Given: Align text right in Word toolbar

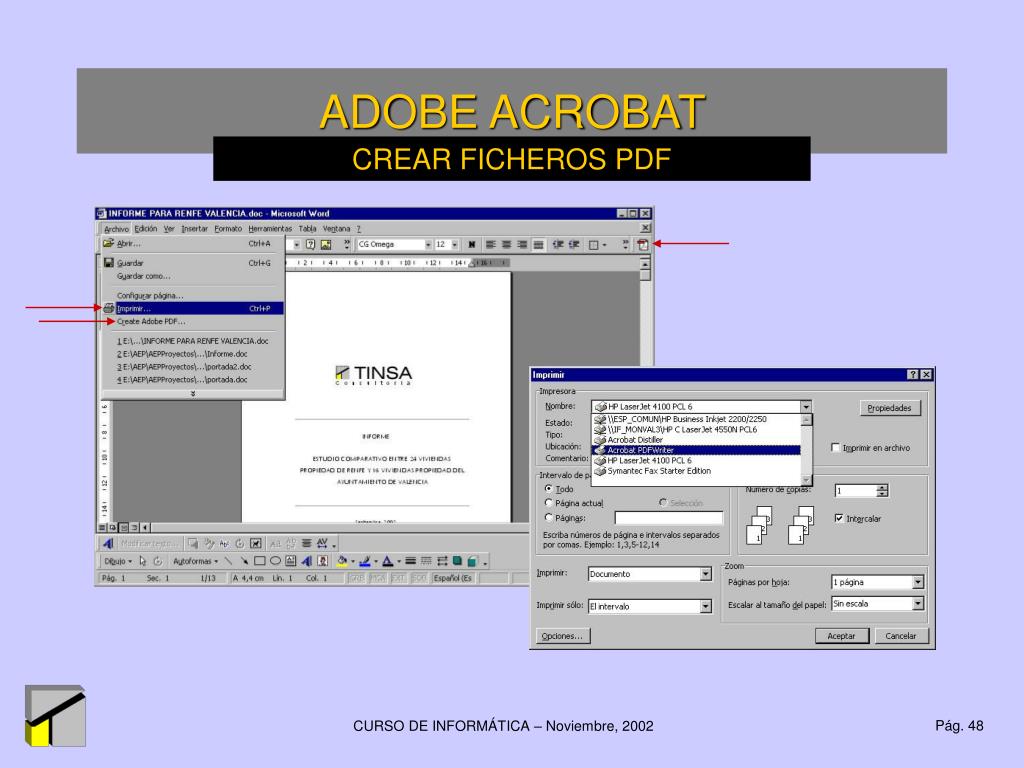Looking at the screenshot, I should pyautogui.click(x=522, y=244).
